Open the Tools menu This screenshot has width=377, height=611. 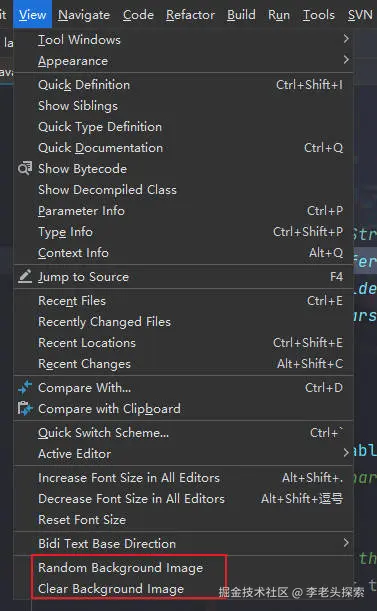pos(319,15)
